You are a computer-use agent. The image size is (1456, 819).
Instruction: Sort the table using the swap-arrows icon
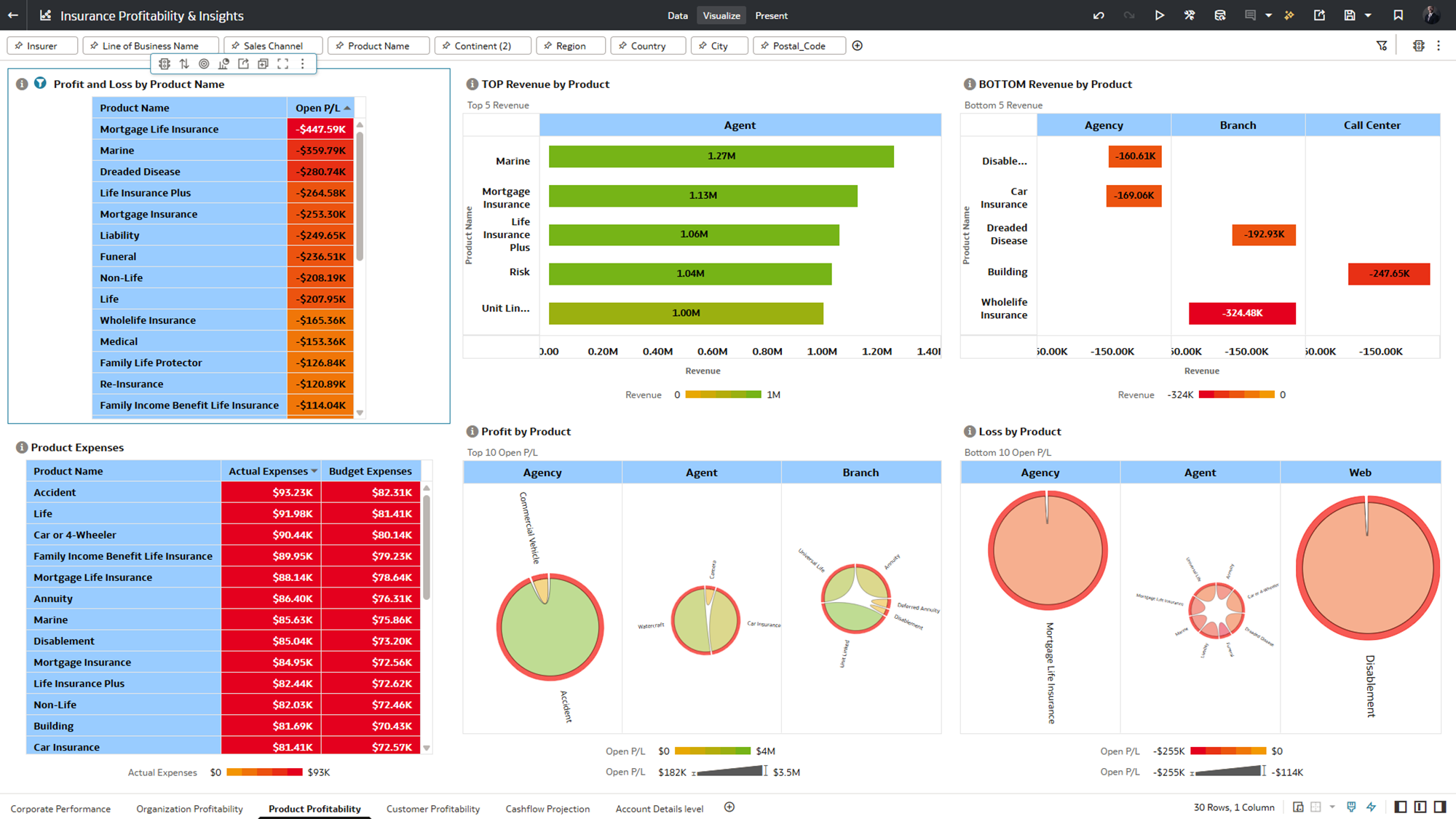point(184,64)
